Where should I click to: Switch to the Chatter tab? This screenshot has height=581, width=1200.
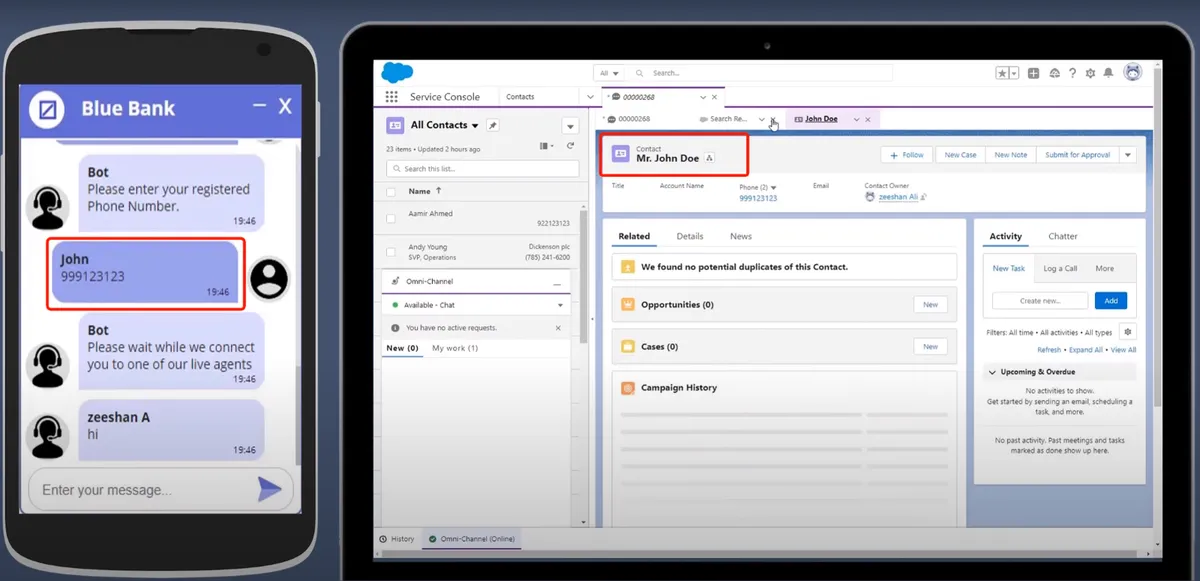coord(1063,237)
